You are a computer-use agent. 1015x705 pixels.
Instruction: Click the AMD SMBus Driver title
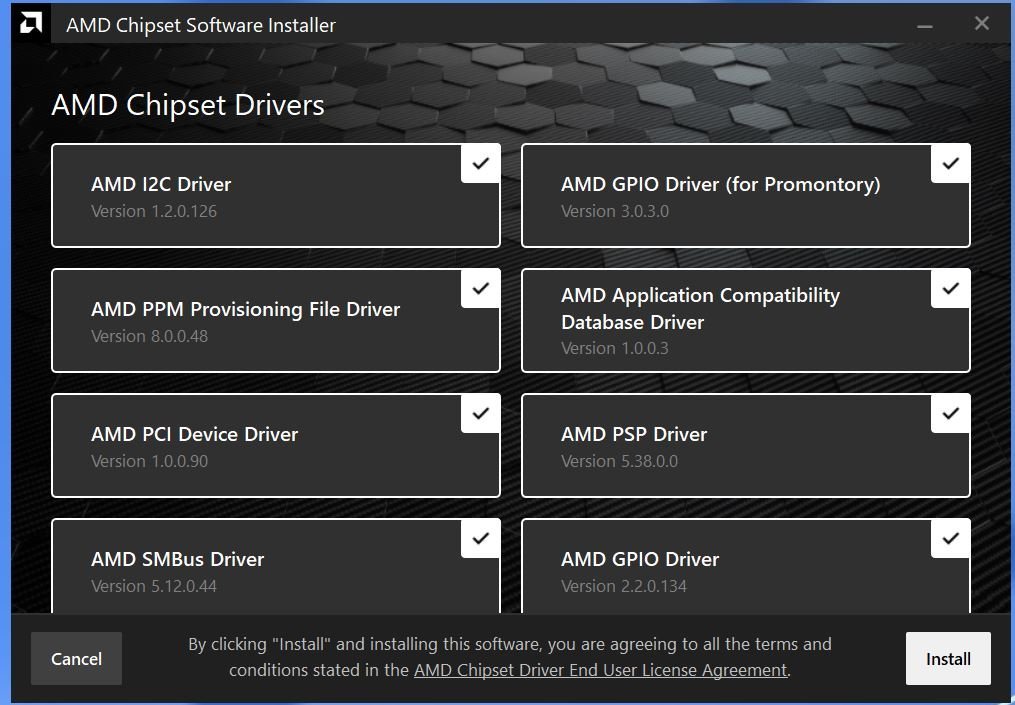tap(177, 559)
